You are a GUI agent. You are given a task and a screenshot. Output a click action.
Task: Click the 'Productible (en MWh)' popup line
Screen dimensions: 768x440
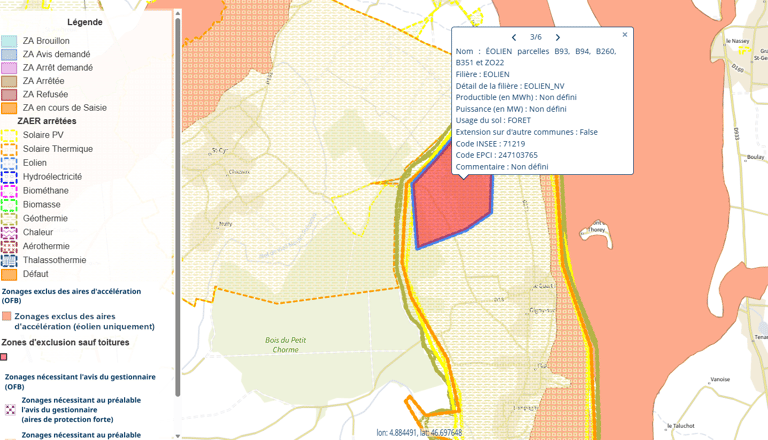[x=516, y=98]
